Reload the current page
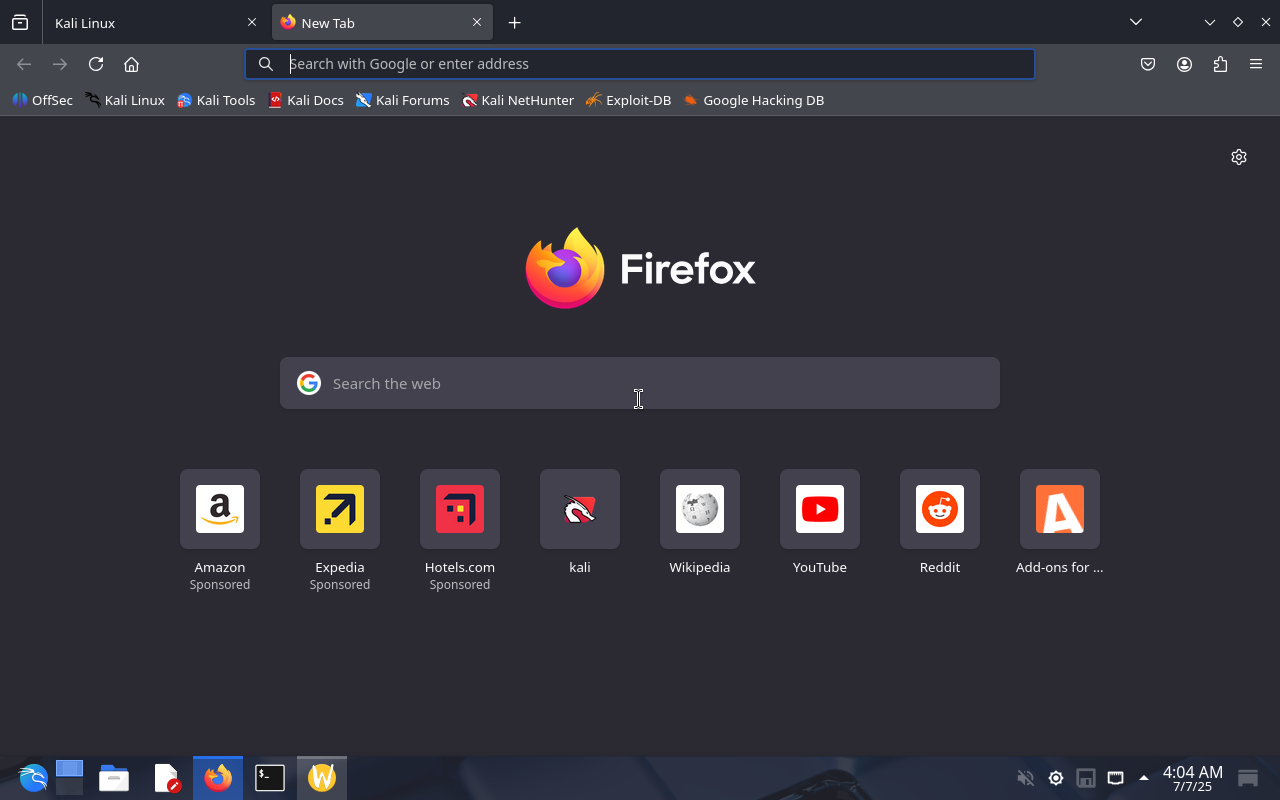 pos(96,64)
